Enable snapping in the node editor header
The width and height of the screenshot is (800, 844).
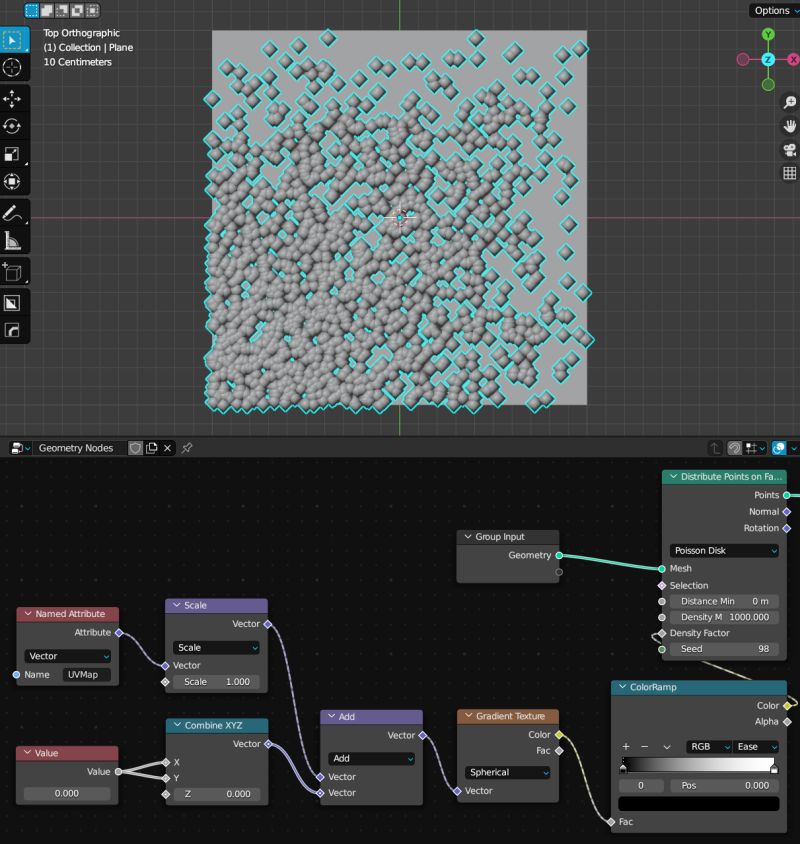point(735,448)
